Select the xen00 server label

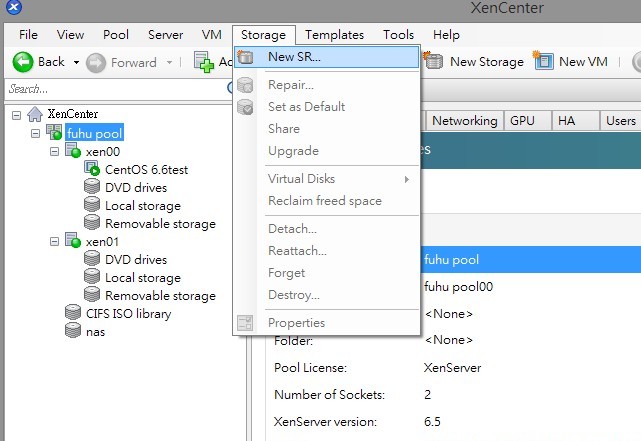[103, 152]
